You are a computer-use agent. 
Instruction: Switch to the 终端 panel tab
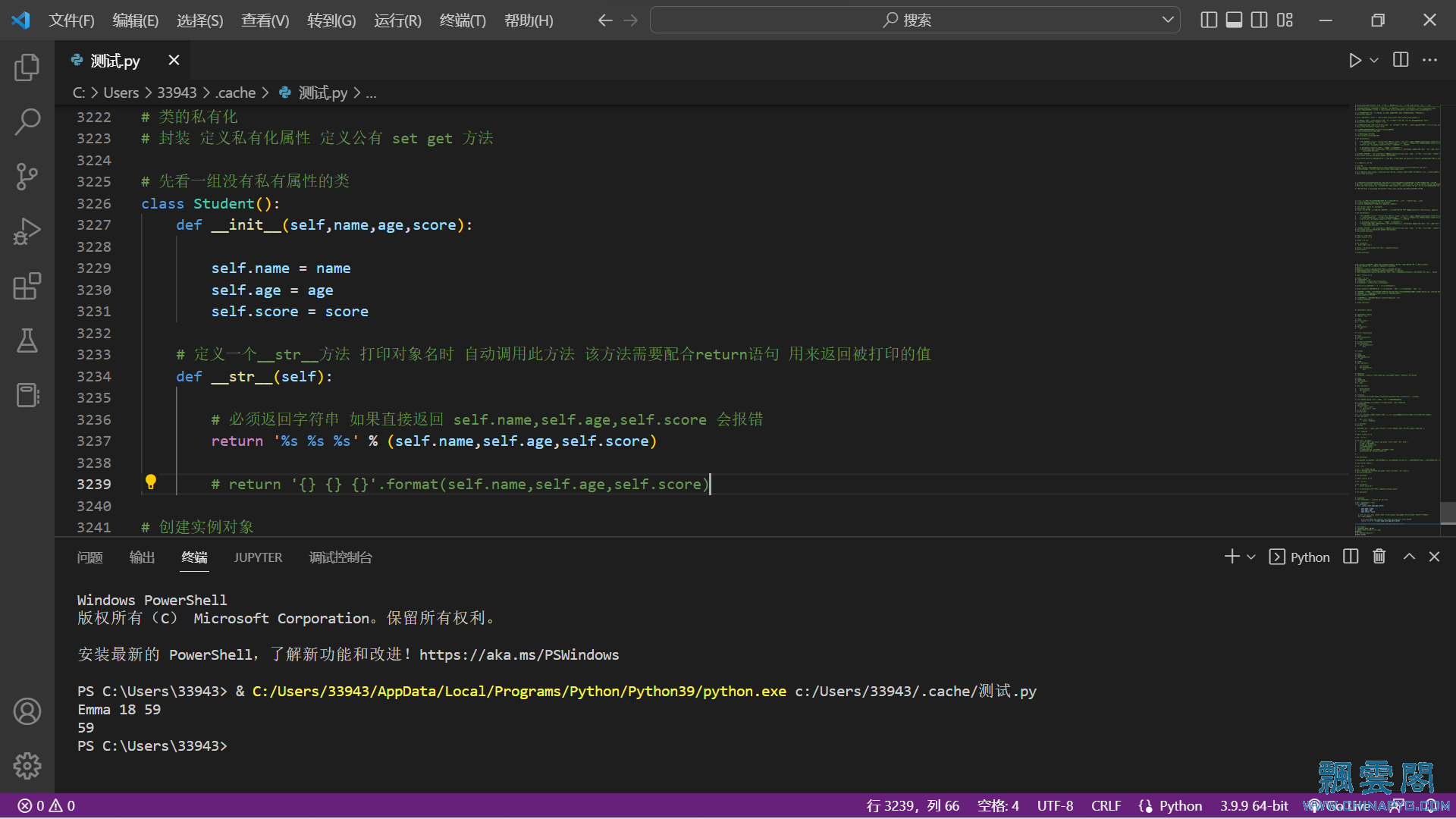(194, 557)
